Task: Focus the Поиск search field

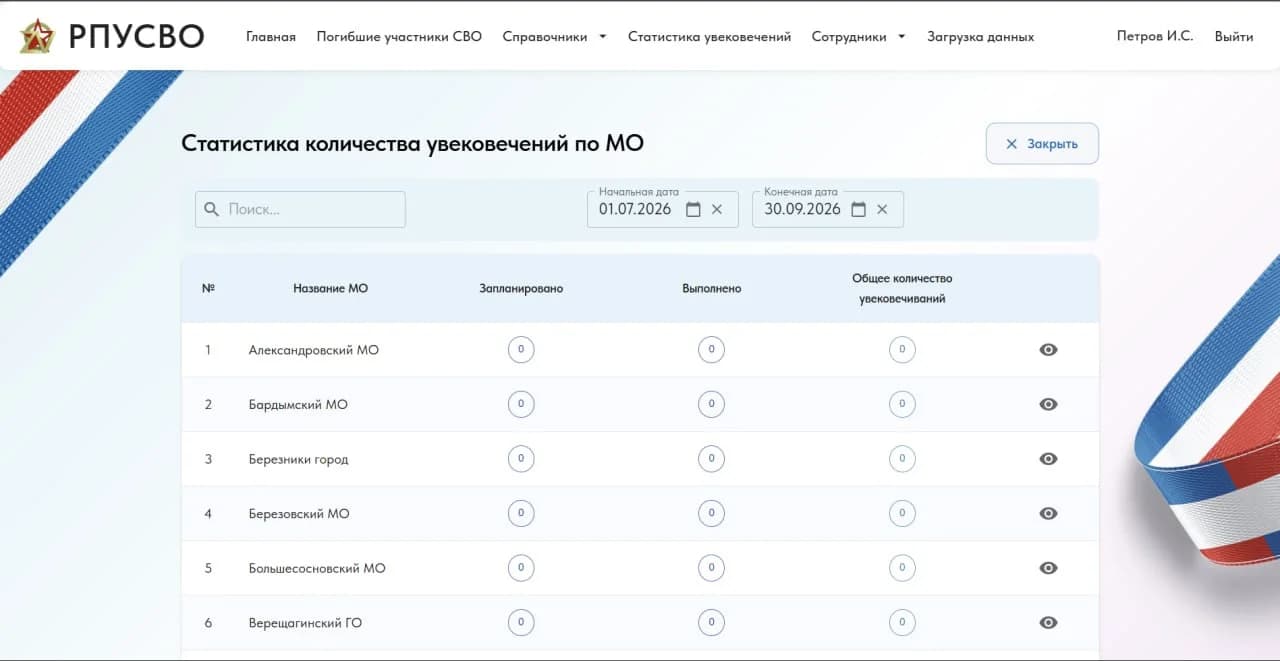Action: 300,209
